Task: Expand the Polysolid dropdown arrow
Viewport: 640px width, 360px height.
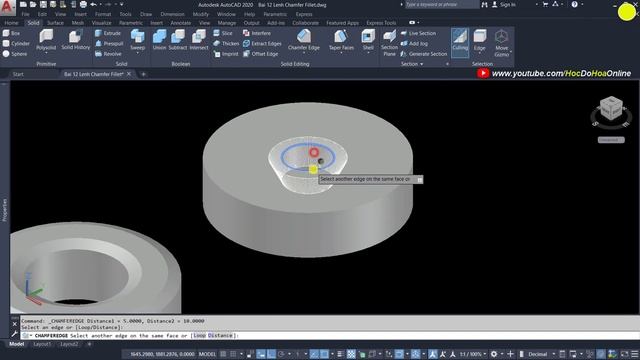Action: pyautogui.click(x=46, y=53)
